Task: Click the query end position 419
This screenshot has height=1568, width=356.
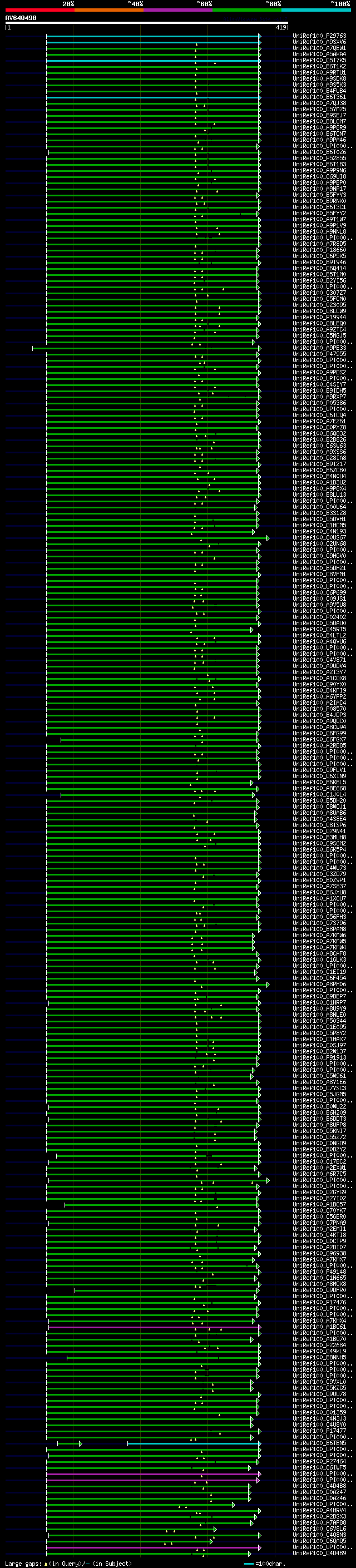Action: [281, 27]
